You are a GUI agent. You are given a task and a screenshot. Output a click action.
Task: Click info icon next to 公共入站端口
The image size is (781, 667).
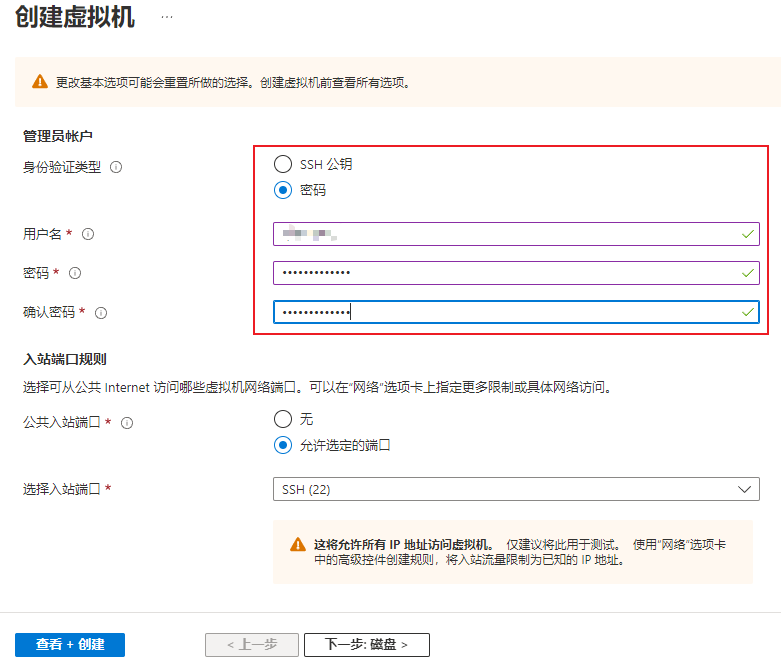[x=127, y=423]
